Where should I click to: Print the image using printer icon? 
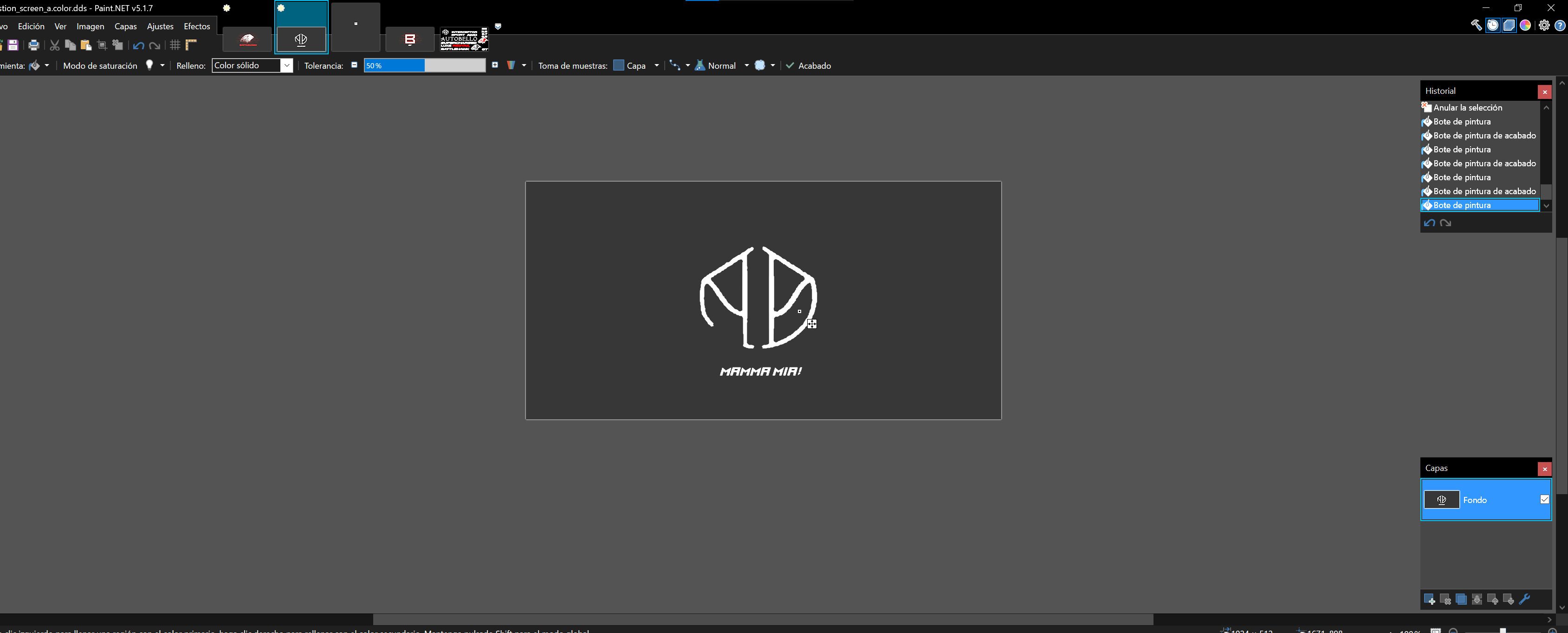pos(34,45)
